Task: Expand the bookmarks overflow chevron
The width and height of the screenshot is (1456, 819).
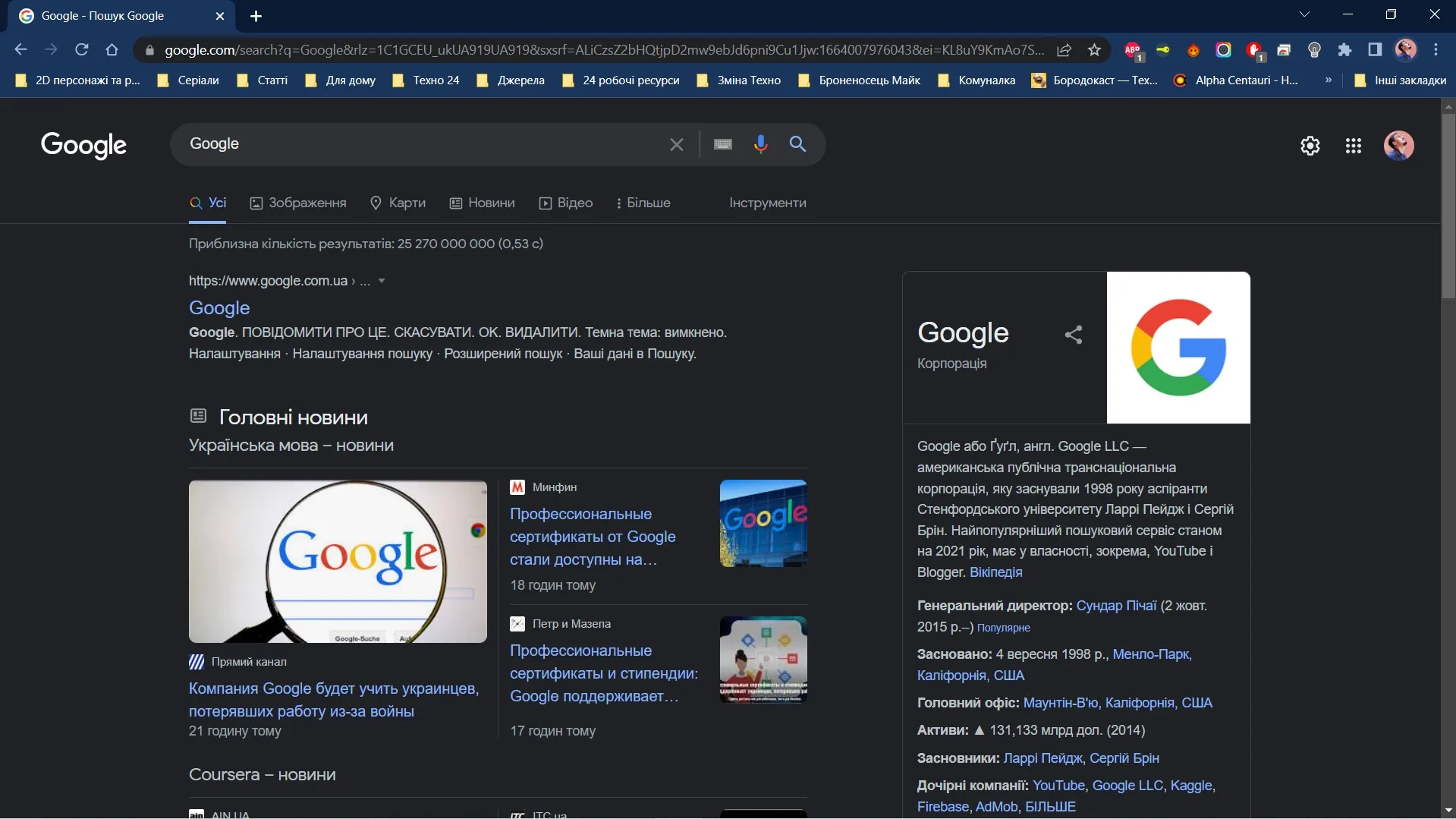Action: click(x=1329, y=80)
